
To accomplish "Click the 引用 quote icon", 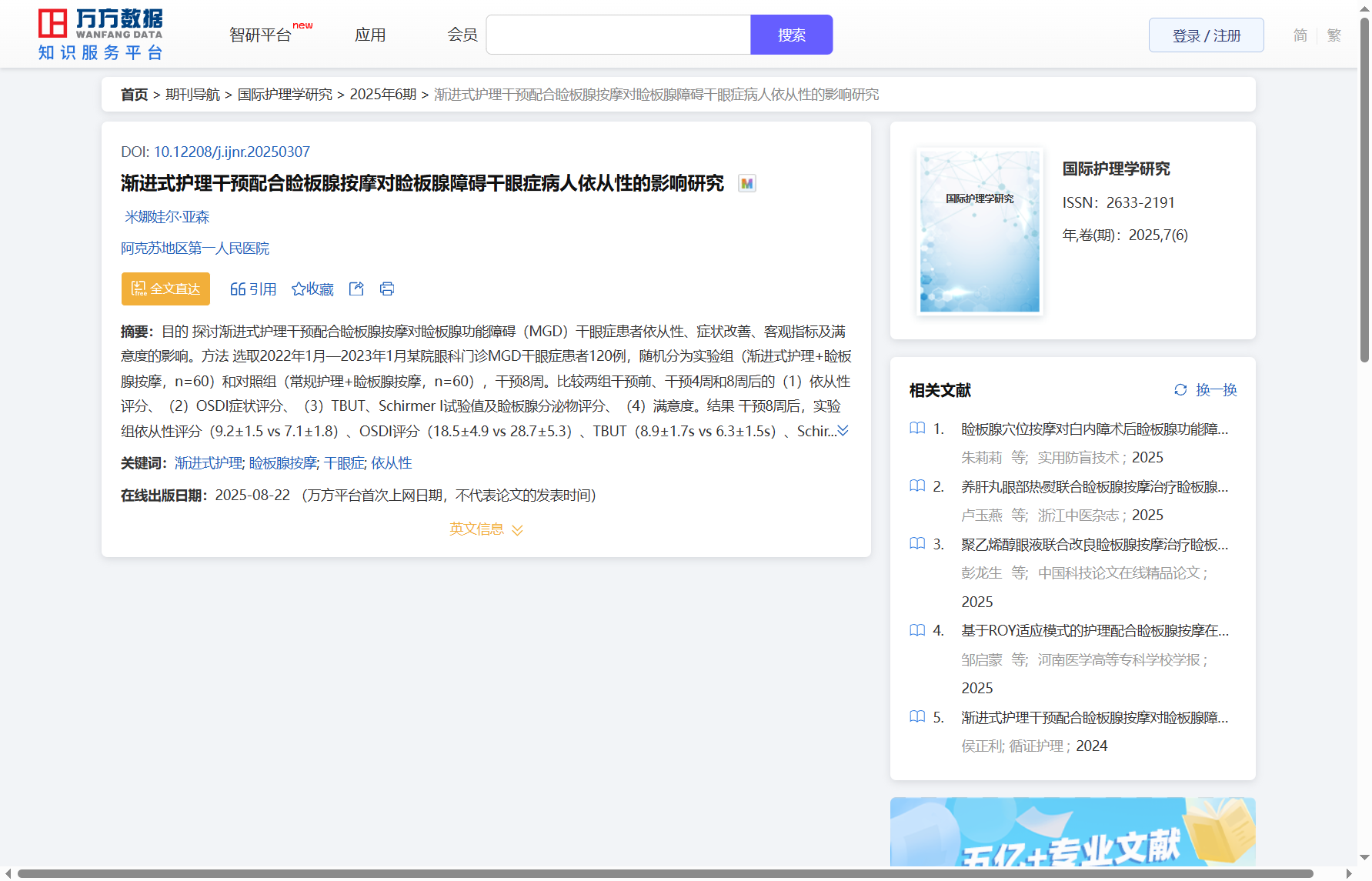I will click(238, 289).
